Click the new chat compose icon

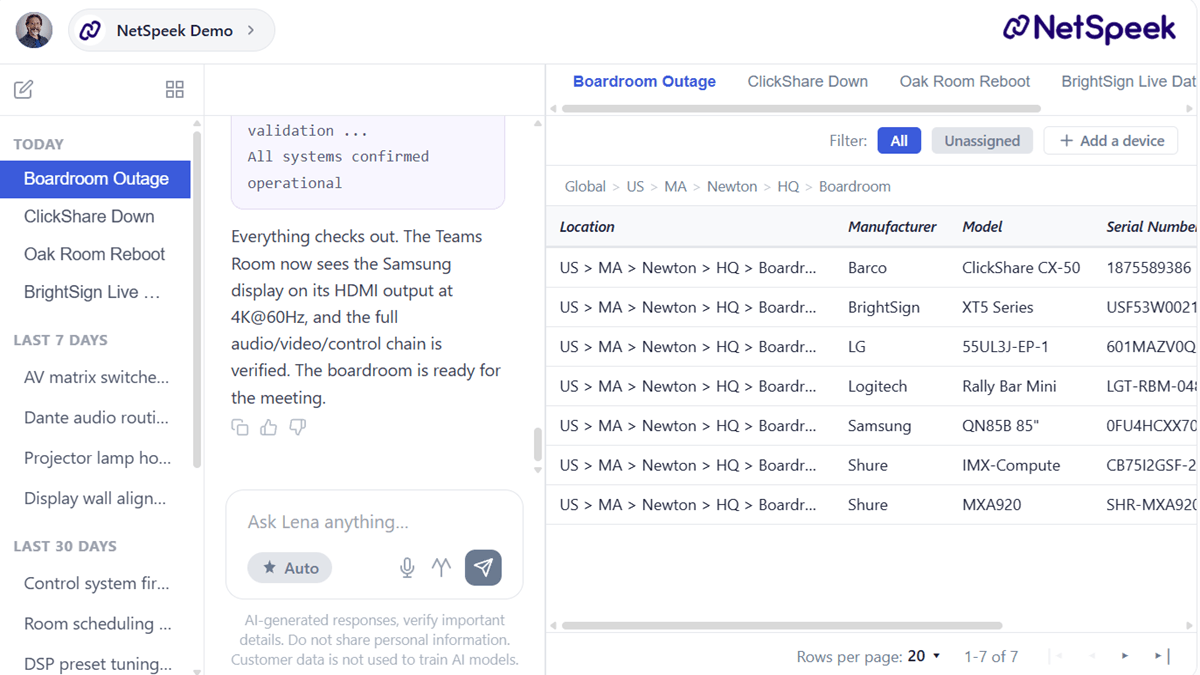pos(24,90)
